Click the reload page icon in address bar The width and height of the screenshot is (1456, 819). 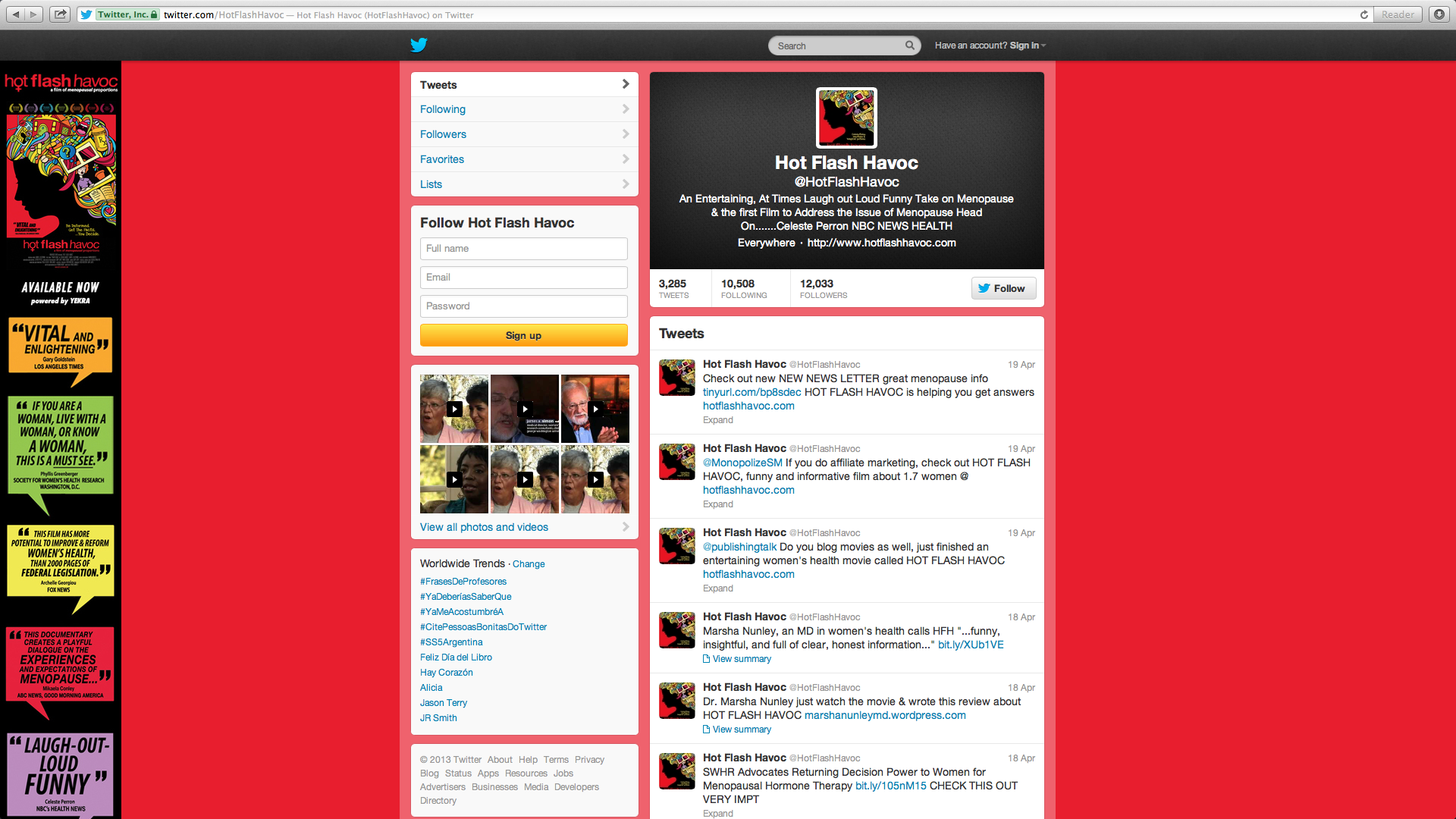pyautogui.click(x=1363, y=14)
